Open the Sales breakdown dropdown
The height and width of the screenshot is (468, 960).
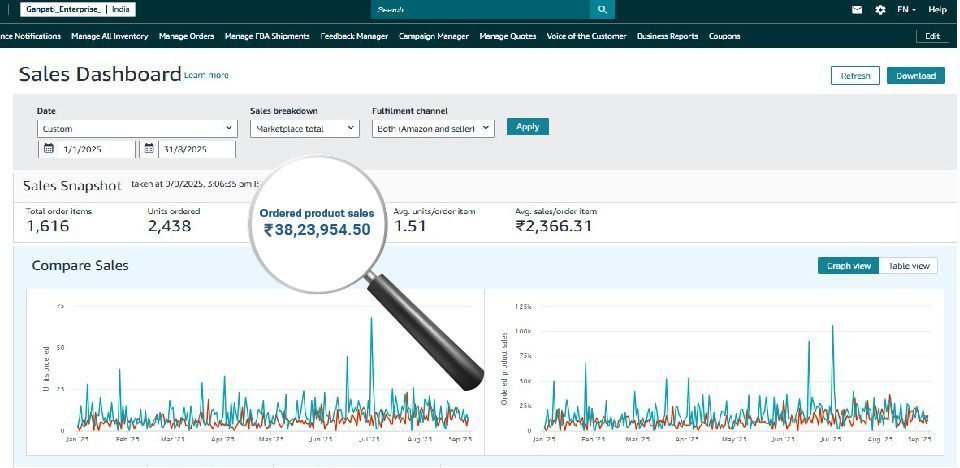304,128
